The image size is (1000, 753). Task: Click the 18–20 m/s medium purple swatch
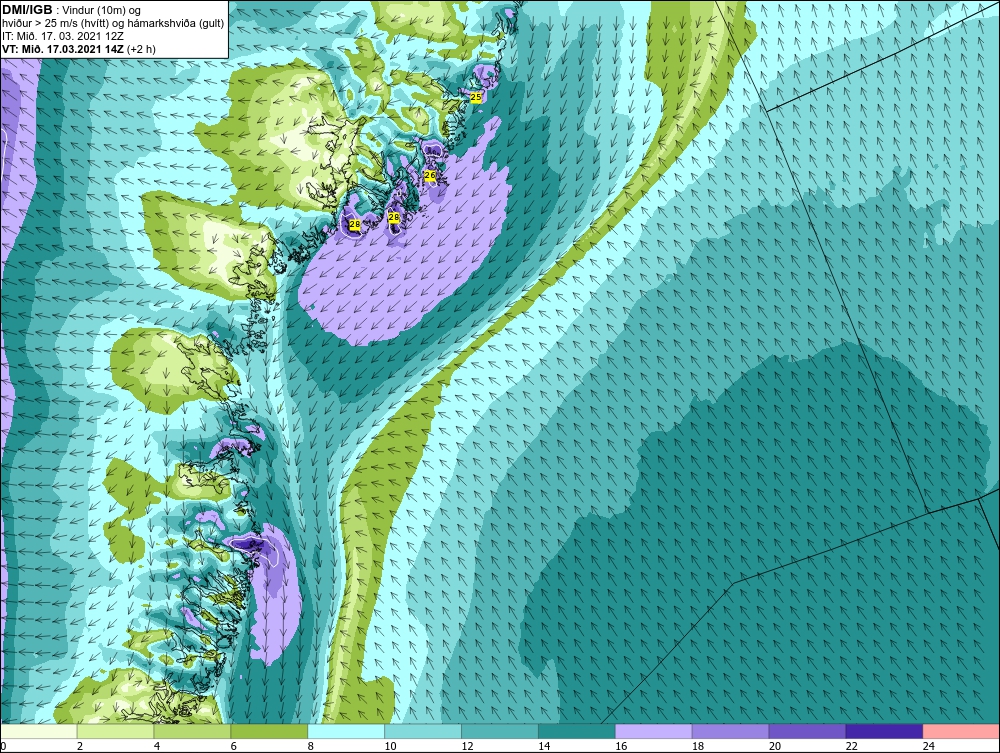[x=730, y=731]
